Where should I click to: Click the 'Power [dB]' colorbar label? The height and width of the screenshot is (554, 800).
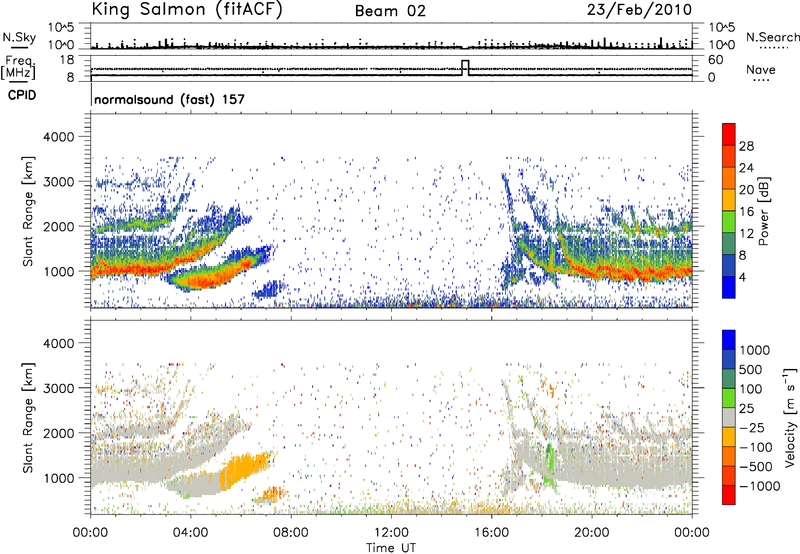pos(764,211)
